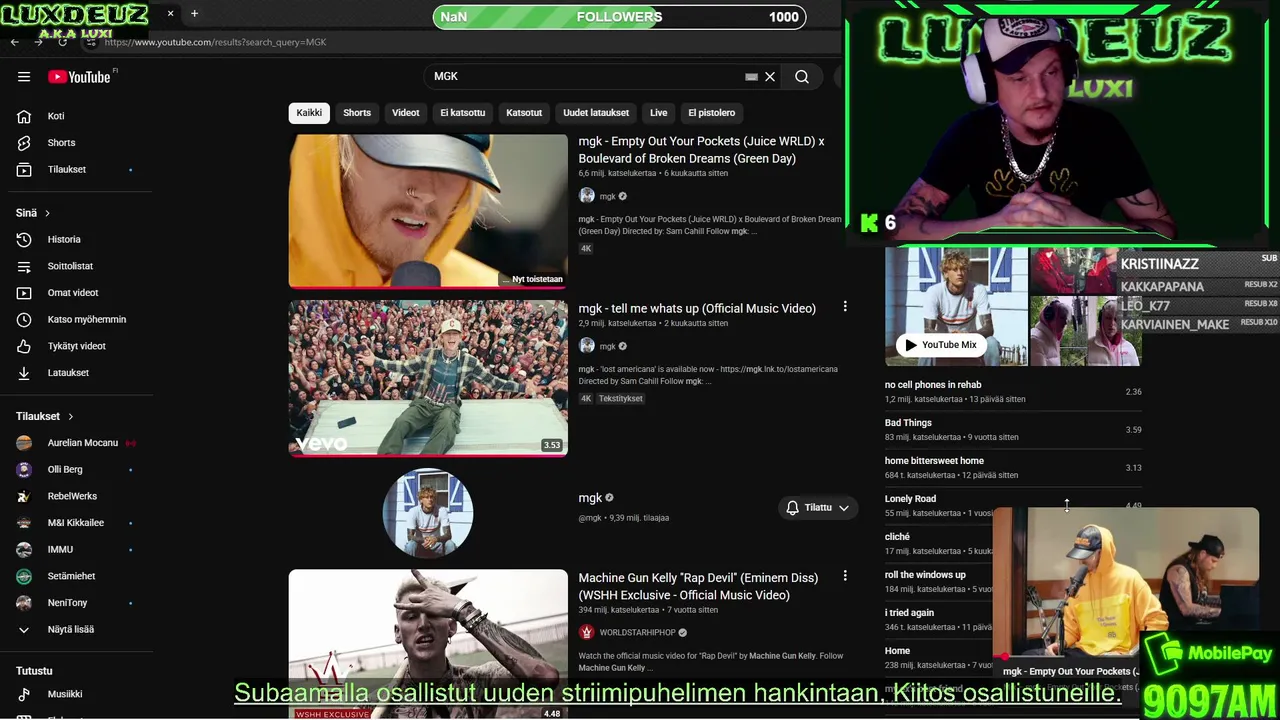Open Rap Devil video thumbnail
This screenshot has height=720, width=1280.
point(428,645)
